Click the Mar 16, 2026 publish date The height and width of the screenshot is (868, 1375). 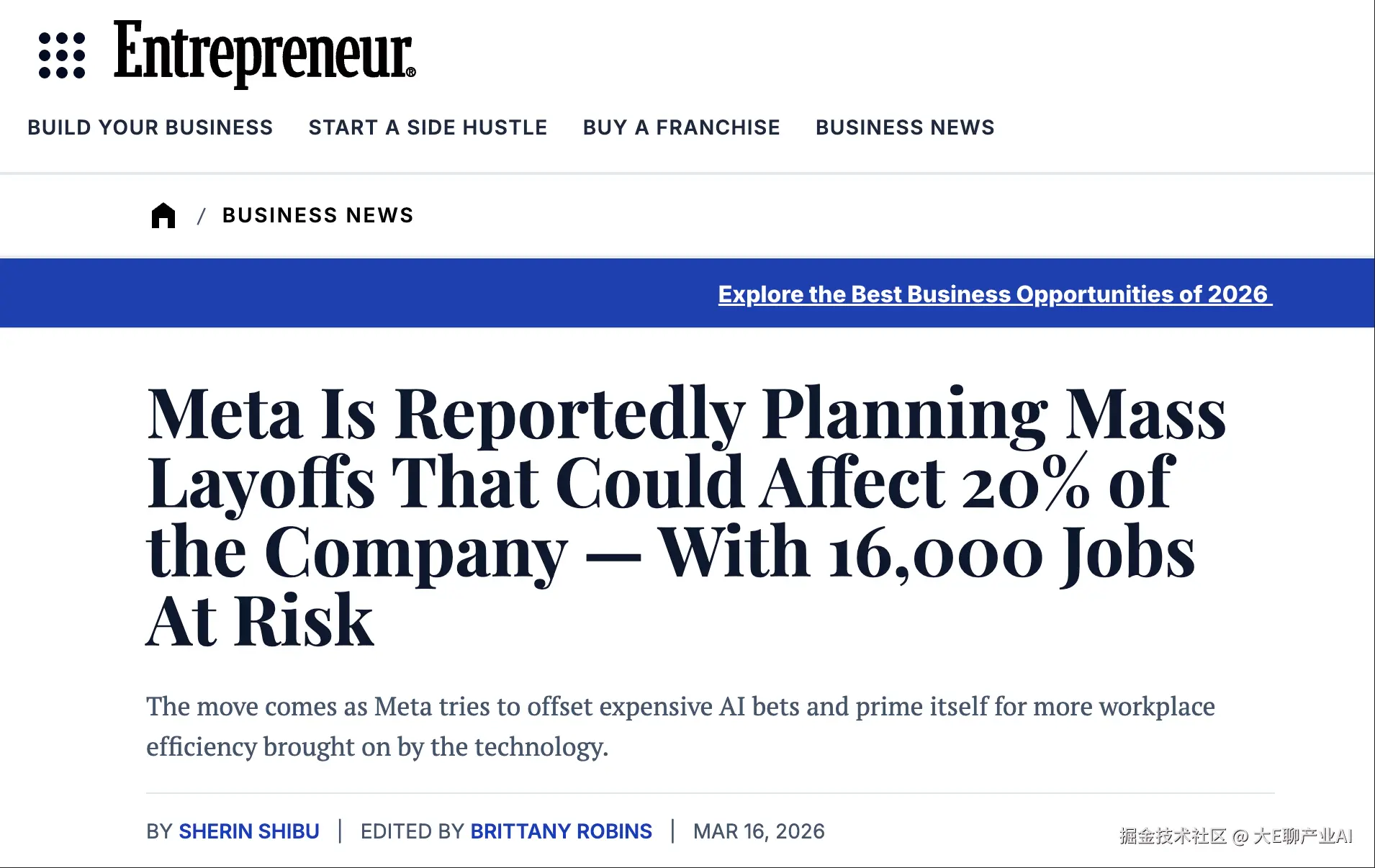pyautogui.click(x=759, y=831)
